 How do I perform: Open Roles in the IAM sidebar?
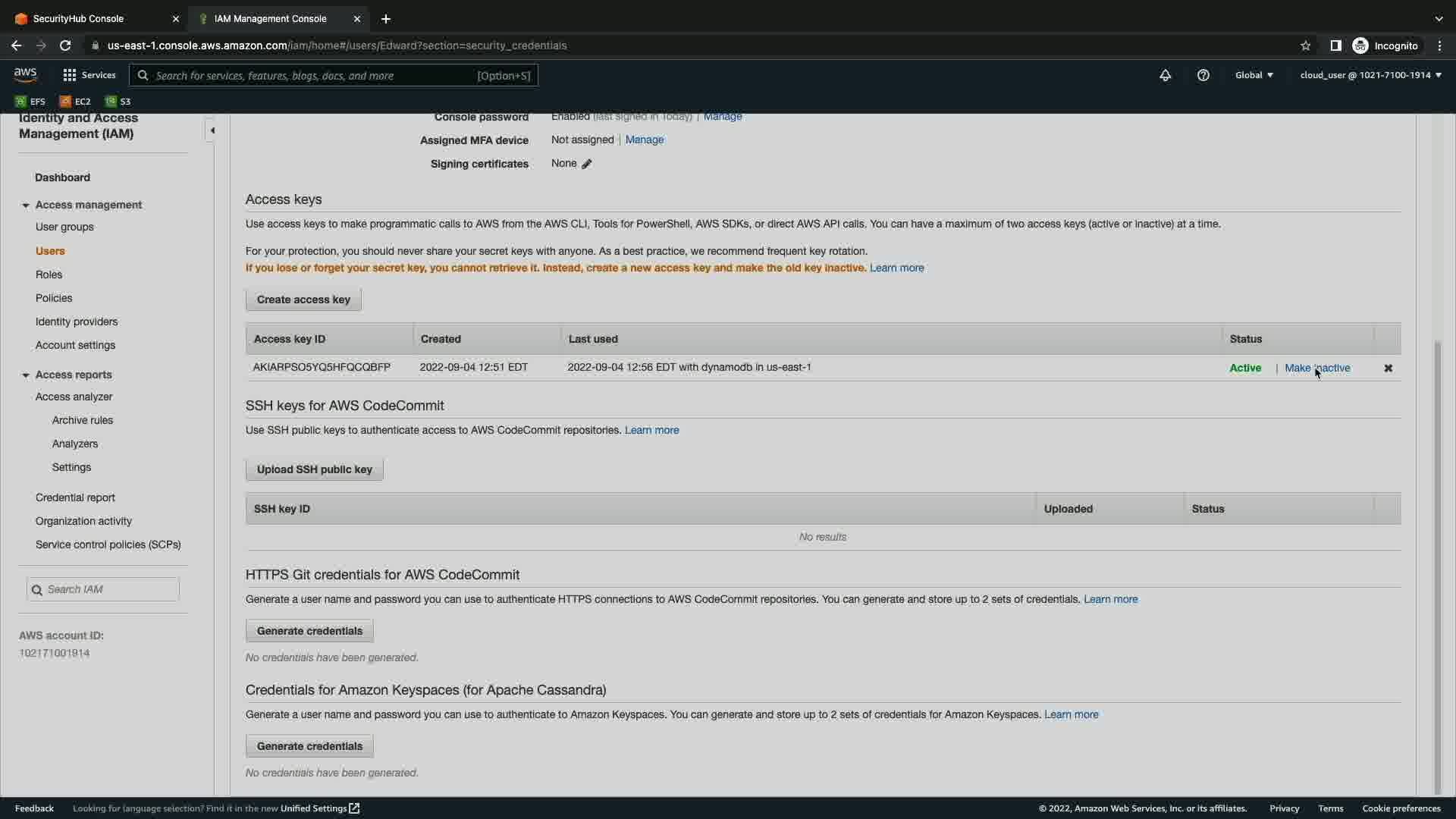[x=49, y=275]
